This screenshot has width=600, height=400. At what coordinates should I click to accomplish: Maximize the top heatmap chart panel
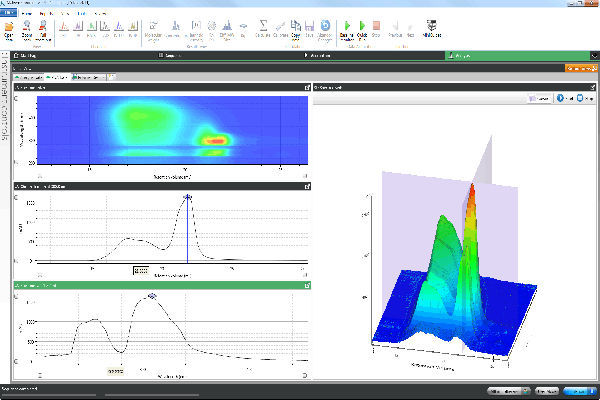point(306,89)
